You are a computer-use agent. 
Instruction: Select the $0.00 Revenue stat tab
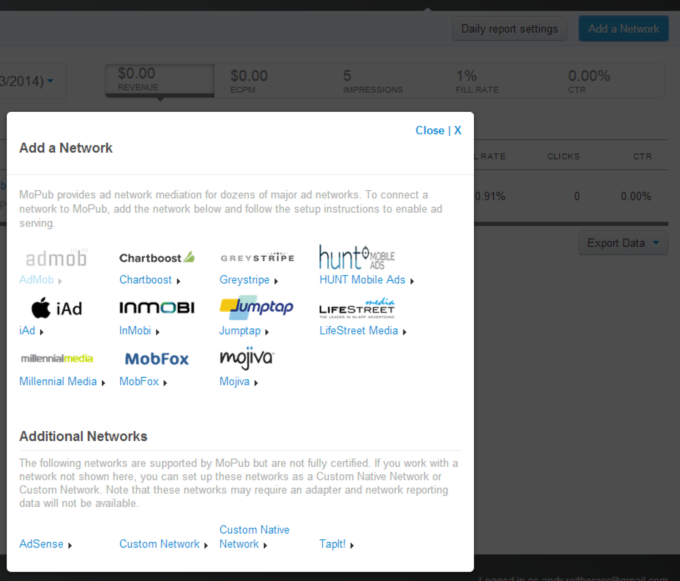point(160,80)
